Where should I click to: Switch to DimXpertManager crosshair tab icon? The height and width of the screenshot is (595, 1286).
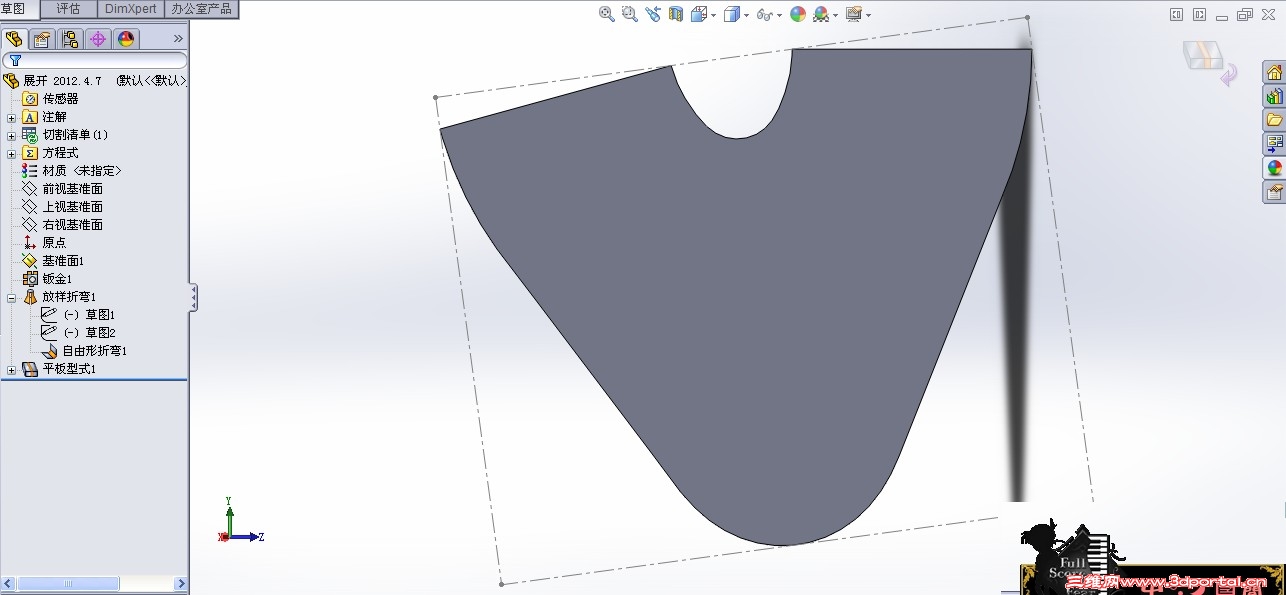(97, 39)
